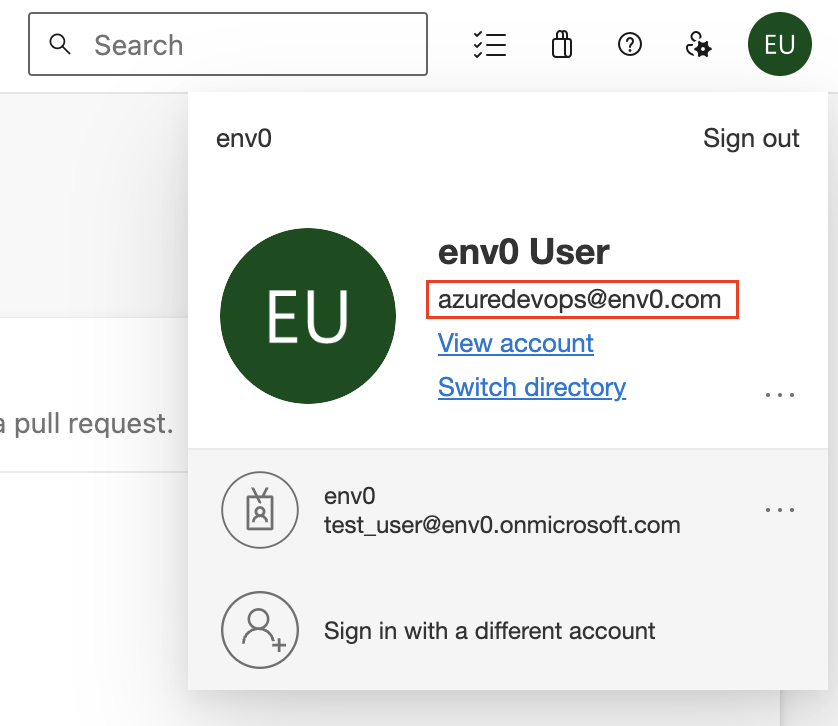Viewport: 838px width, 726px height.
Task: Open the Help question mark icon
Action: pyautogui.click(x=630, y=44)
